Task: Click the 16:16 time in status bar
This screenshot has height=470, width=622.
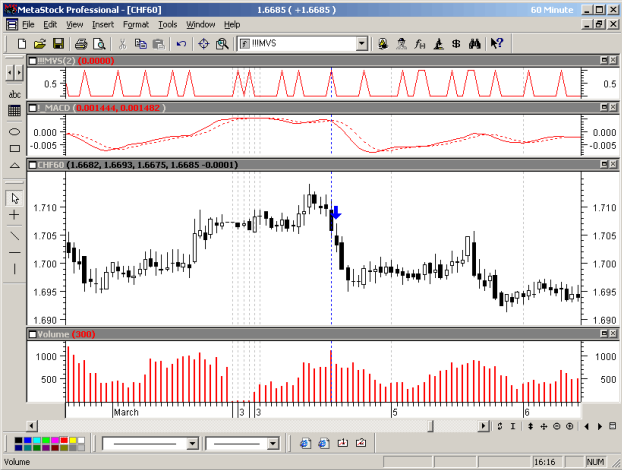Action: click(x=545, y=462)
